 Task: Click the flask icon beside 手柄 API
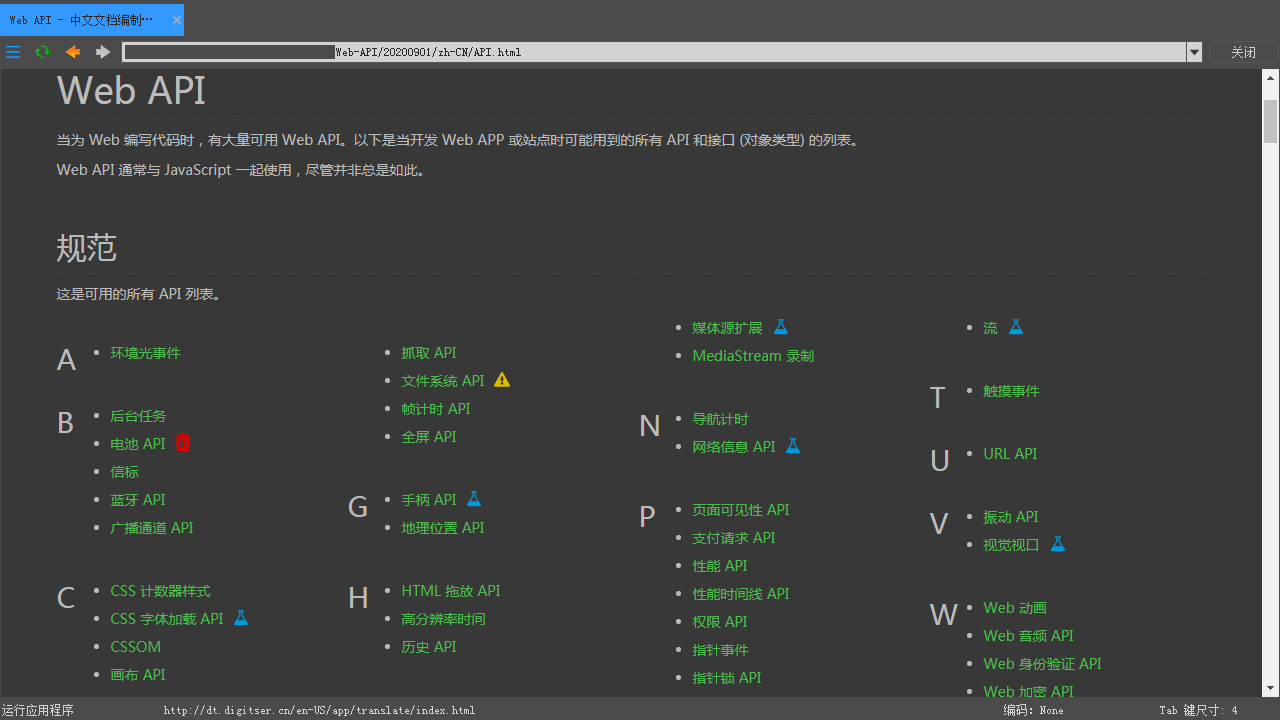point(474,499)
